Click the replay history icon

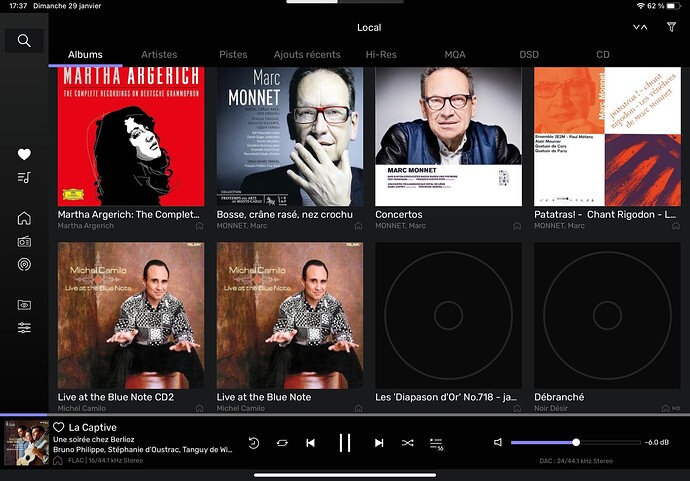(x=253, y=443)
